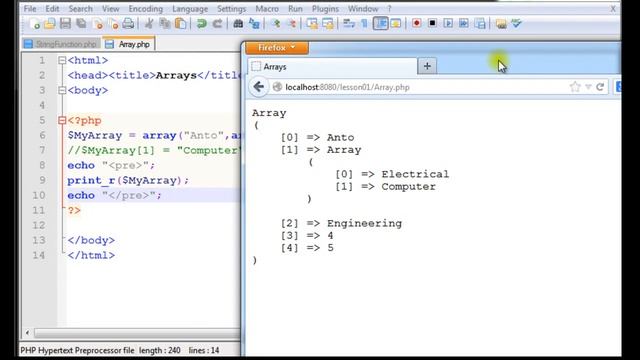640x360 pixels.
Task: Zoom out using toolbar icon
Action: tap(291, 24)
